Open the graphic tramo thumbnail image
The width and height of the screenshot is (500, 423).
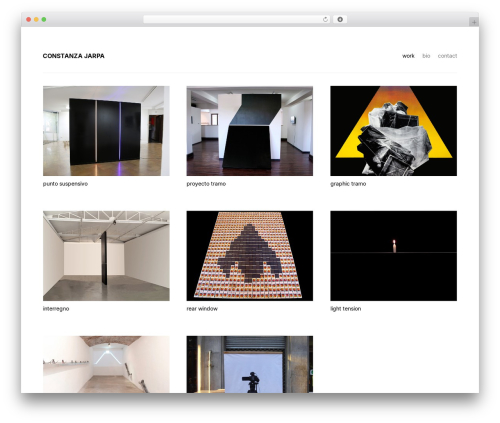click(x=394, y=131)
